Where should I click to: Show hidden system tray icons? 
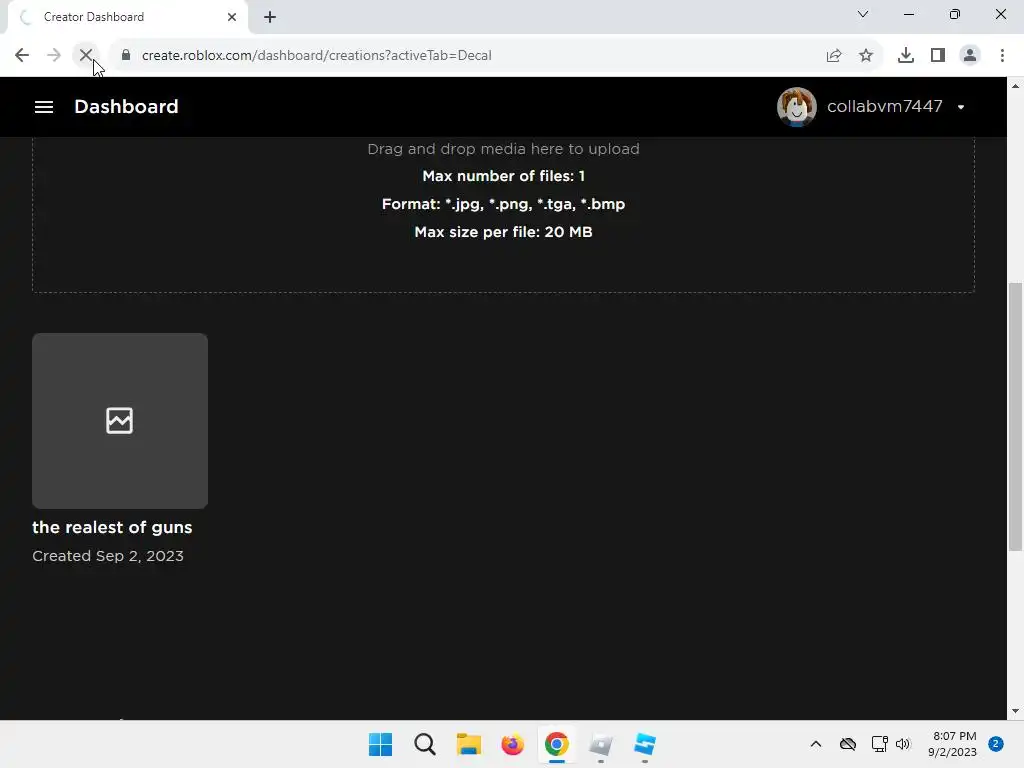click(816, 744)
